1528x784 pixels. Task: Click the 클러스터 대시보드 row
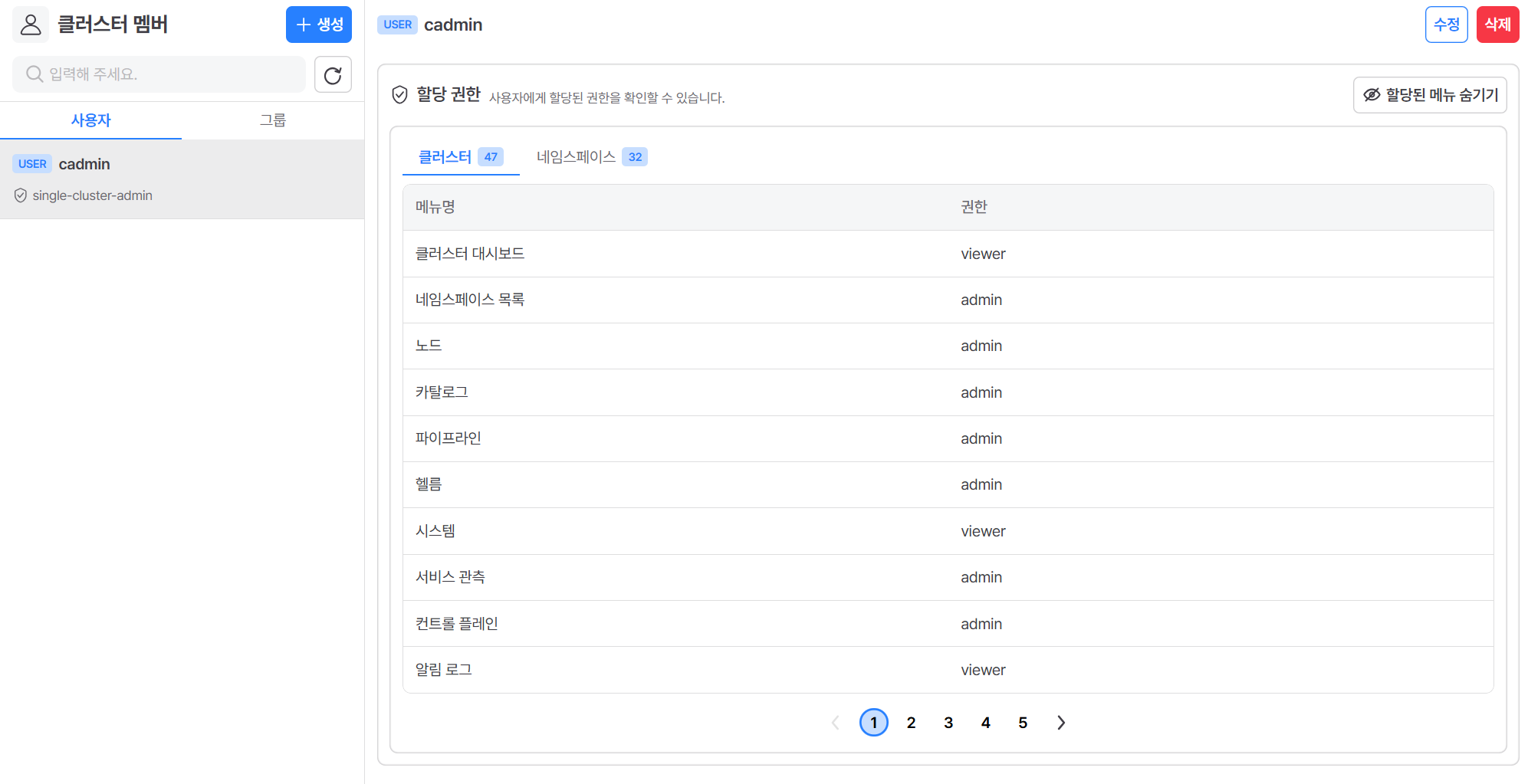[948, 254]
